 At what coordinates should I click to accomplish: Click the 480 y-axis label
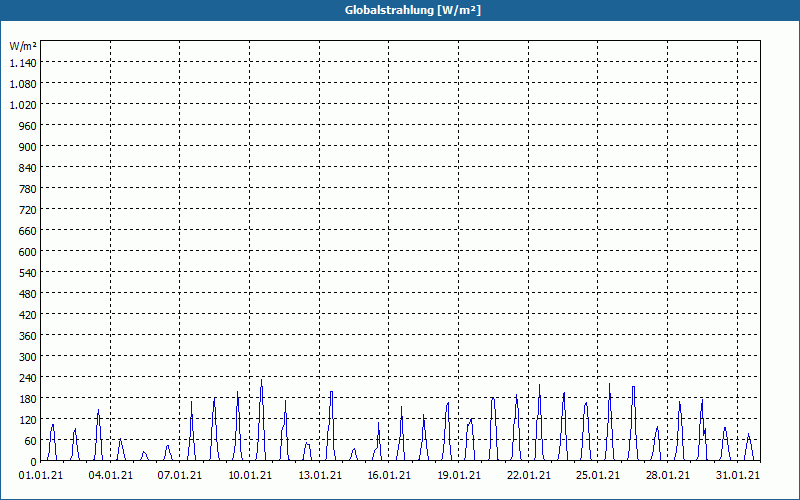(28, 294)
